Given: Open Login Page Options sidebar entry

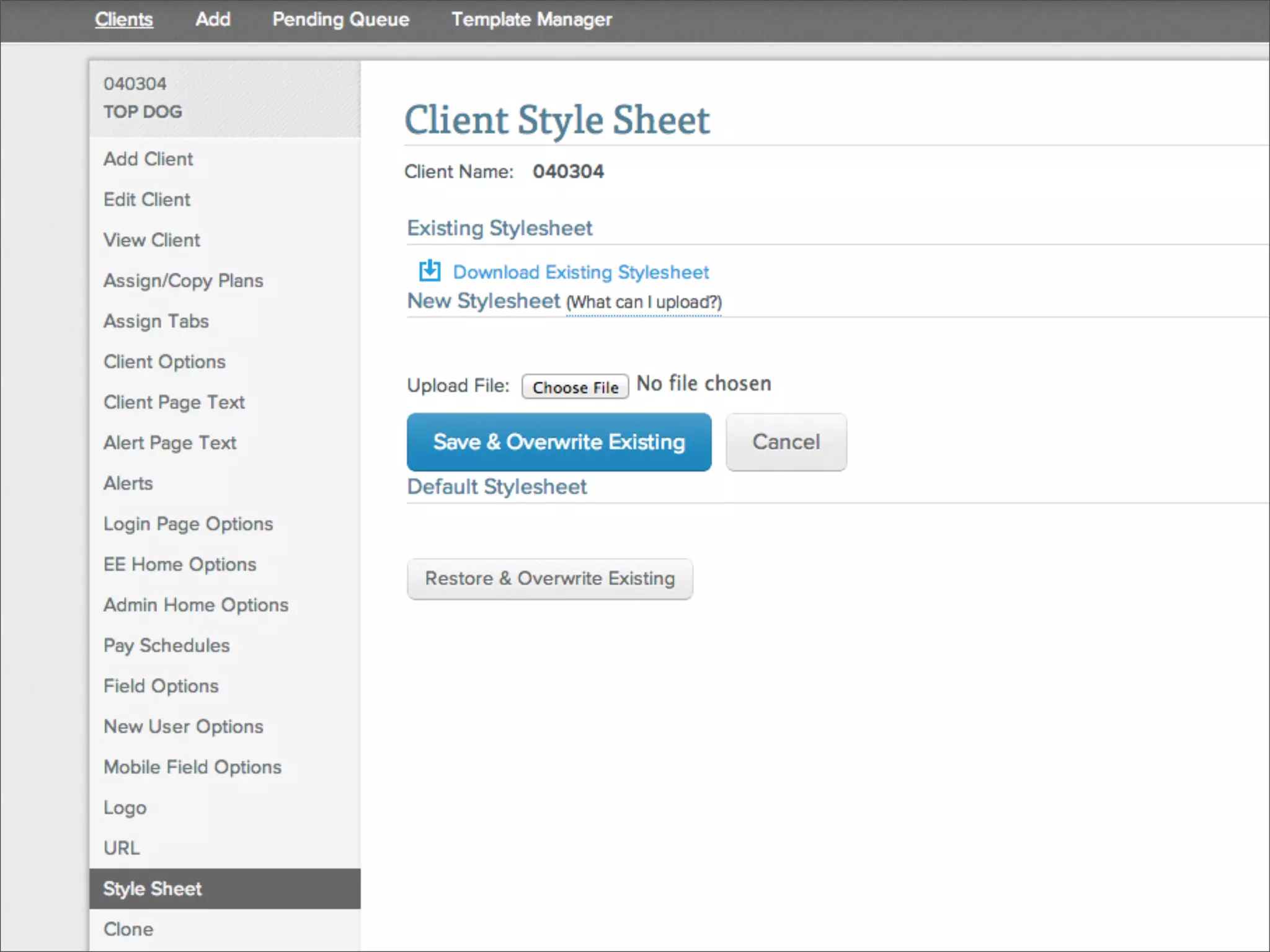Looking at the screenshot, I should [188, 524].
